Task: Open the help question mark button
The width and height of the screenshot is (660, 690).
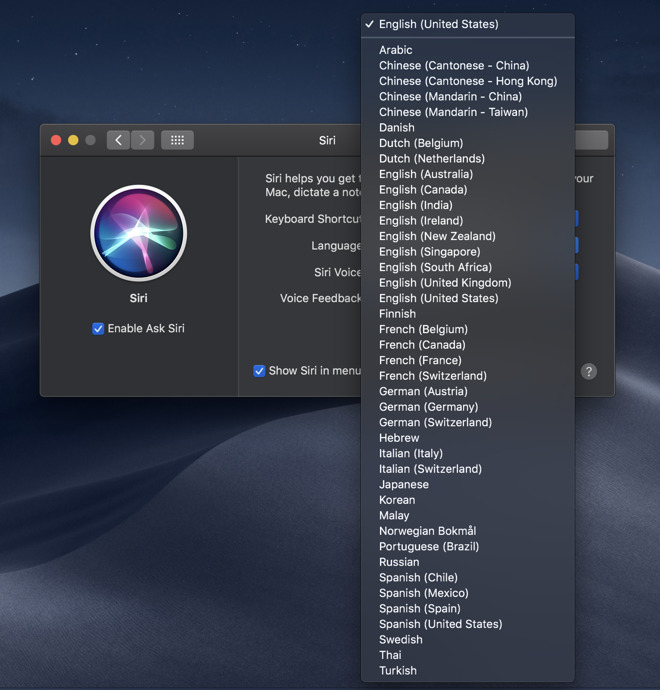Action: [589, 371]
